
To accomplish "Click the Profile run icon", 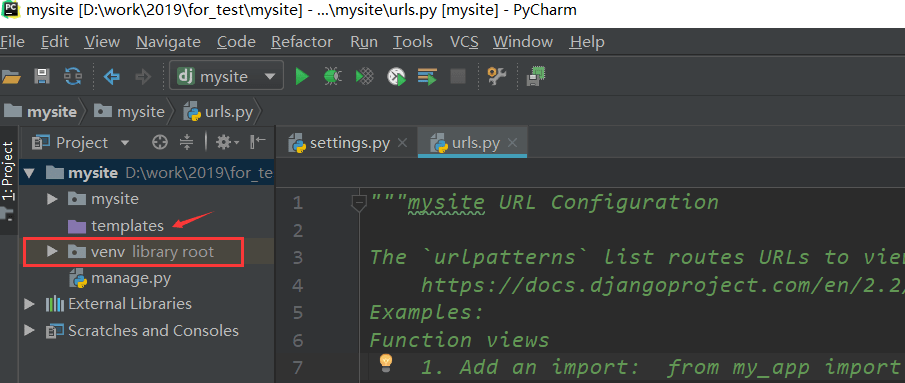I will click(x=396, y=77).
